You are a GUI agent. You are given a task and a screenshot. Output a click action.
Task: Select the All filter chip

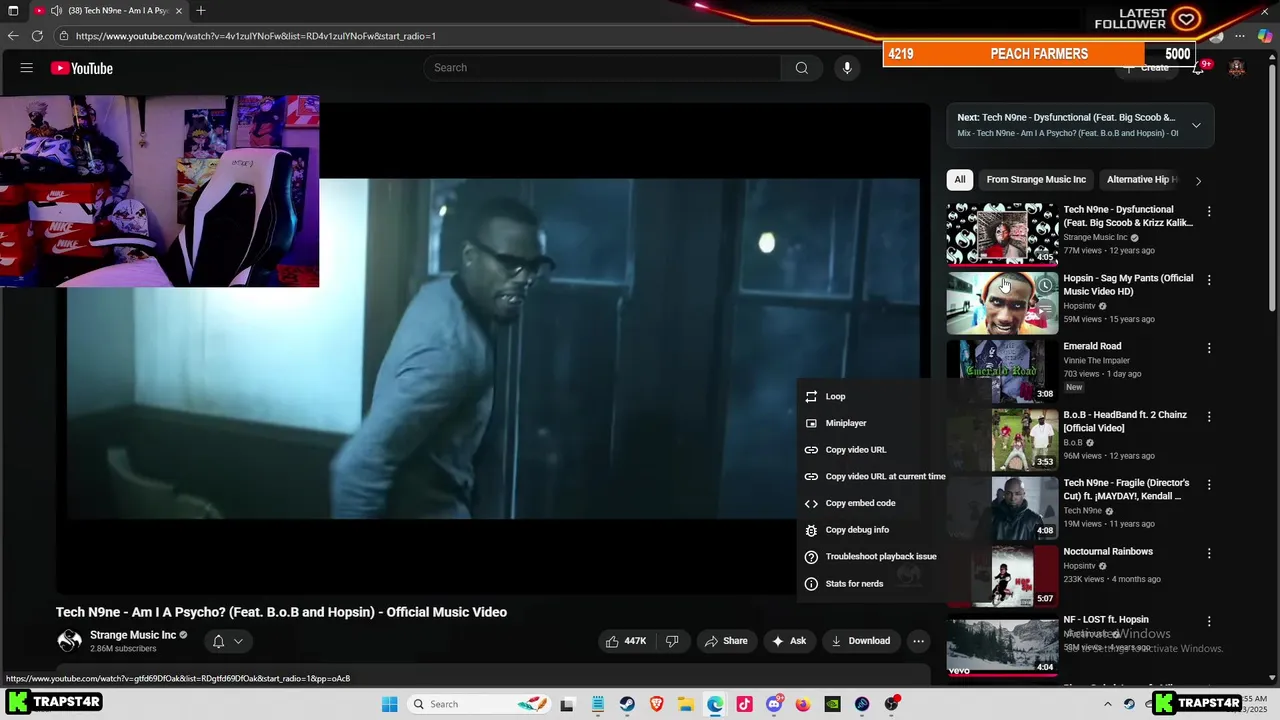click(x=959, y=180)
